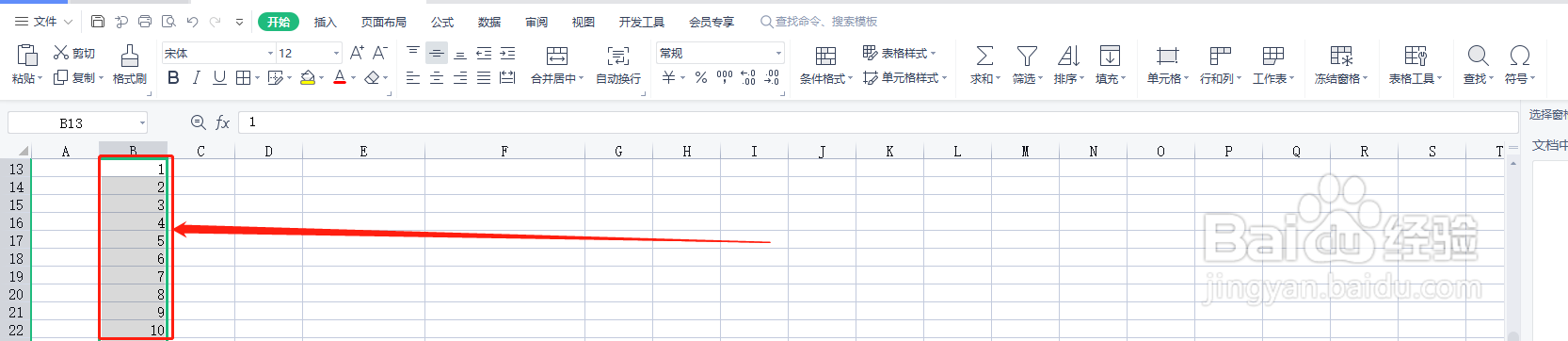Click the eraser clear-format icon
The height and width of the screenshot is (341, 1568).
click(x=372, y=77)
